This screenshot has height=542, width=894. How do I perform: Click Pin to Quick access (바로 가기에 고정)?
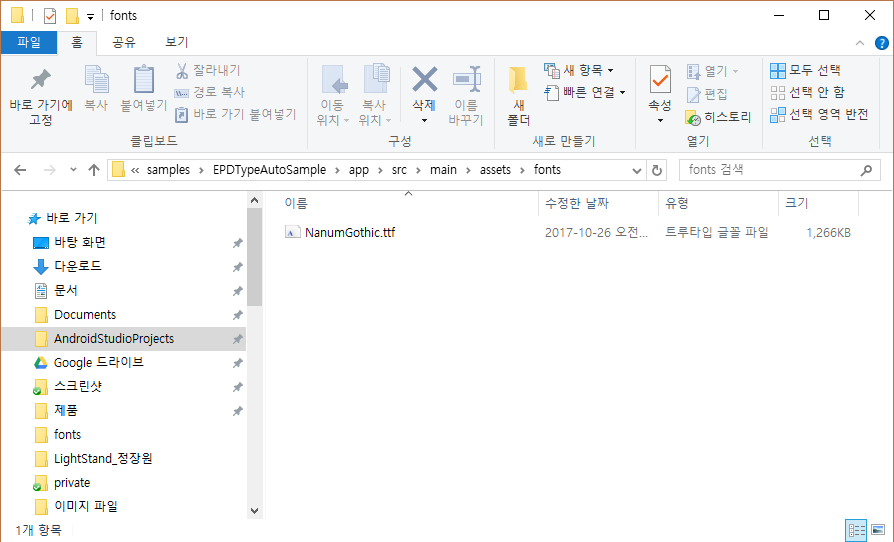41,96
